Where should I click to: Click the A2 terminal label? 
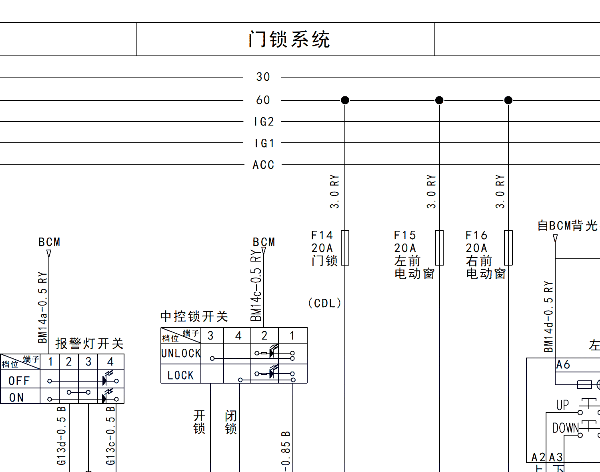538,457
